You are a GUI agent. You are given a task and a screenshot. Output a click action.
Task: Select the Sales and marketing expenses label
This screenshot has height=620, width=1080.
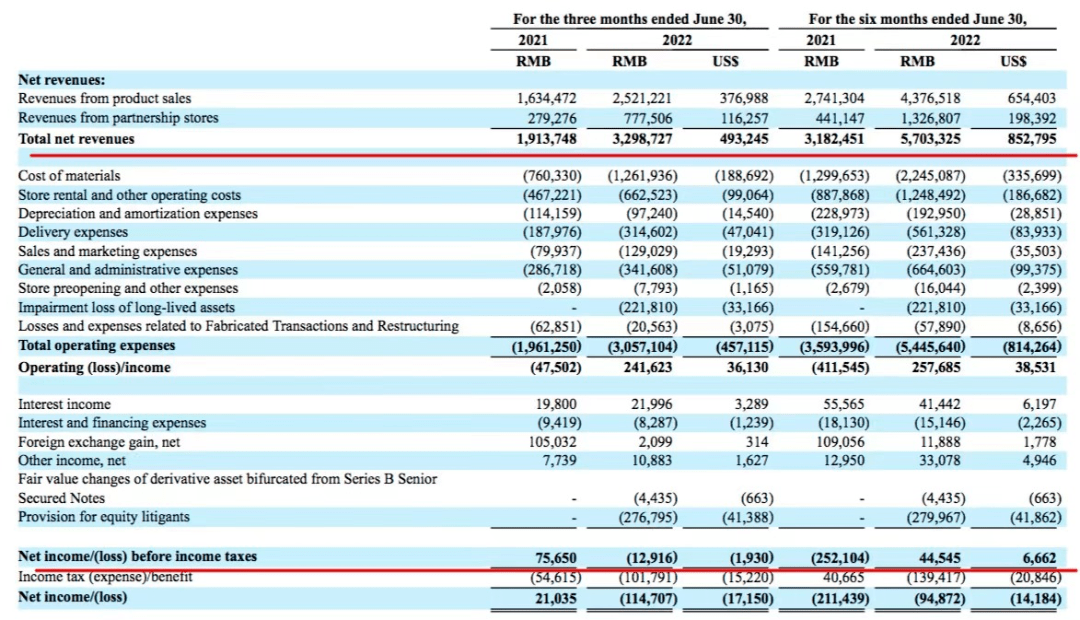click(107, 251)
